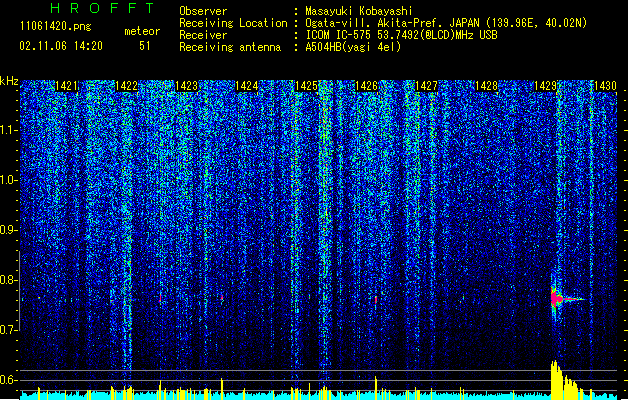
Task: Click the 1427 time marker
Action: tap(426, 86)
